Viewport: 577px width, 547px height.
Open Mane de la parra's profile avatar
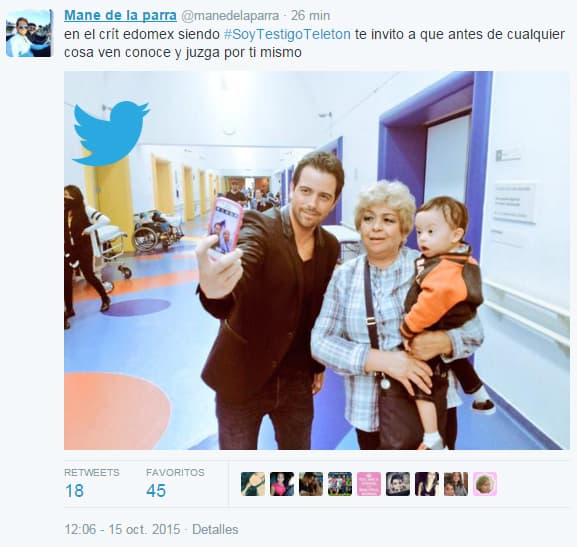click(x=29, y=33)
